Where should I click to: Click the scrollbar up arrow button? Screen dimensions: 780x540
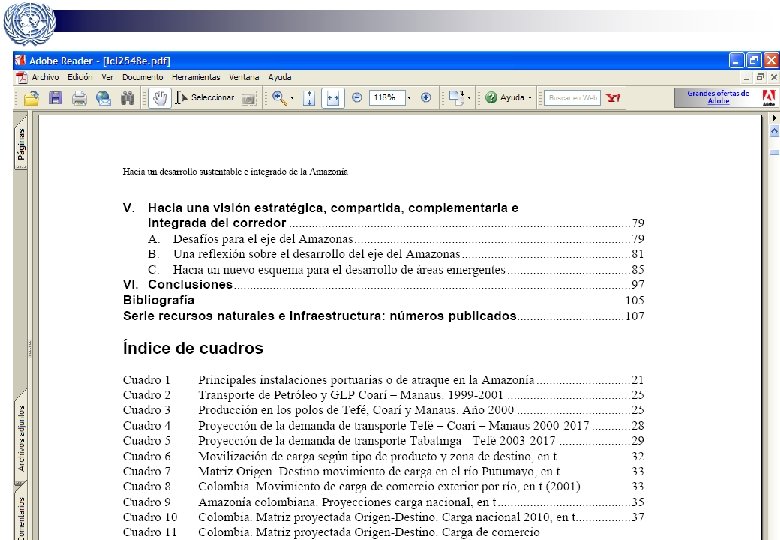tap(774, 131)
